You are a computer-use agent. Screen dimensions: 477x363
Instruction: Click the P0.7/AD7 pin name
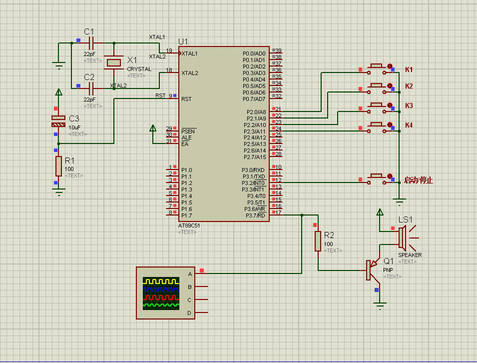[x=254, y=99]
